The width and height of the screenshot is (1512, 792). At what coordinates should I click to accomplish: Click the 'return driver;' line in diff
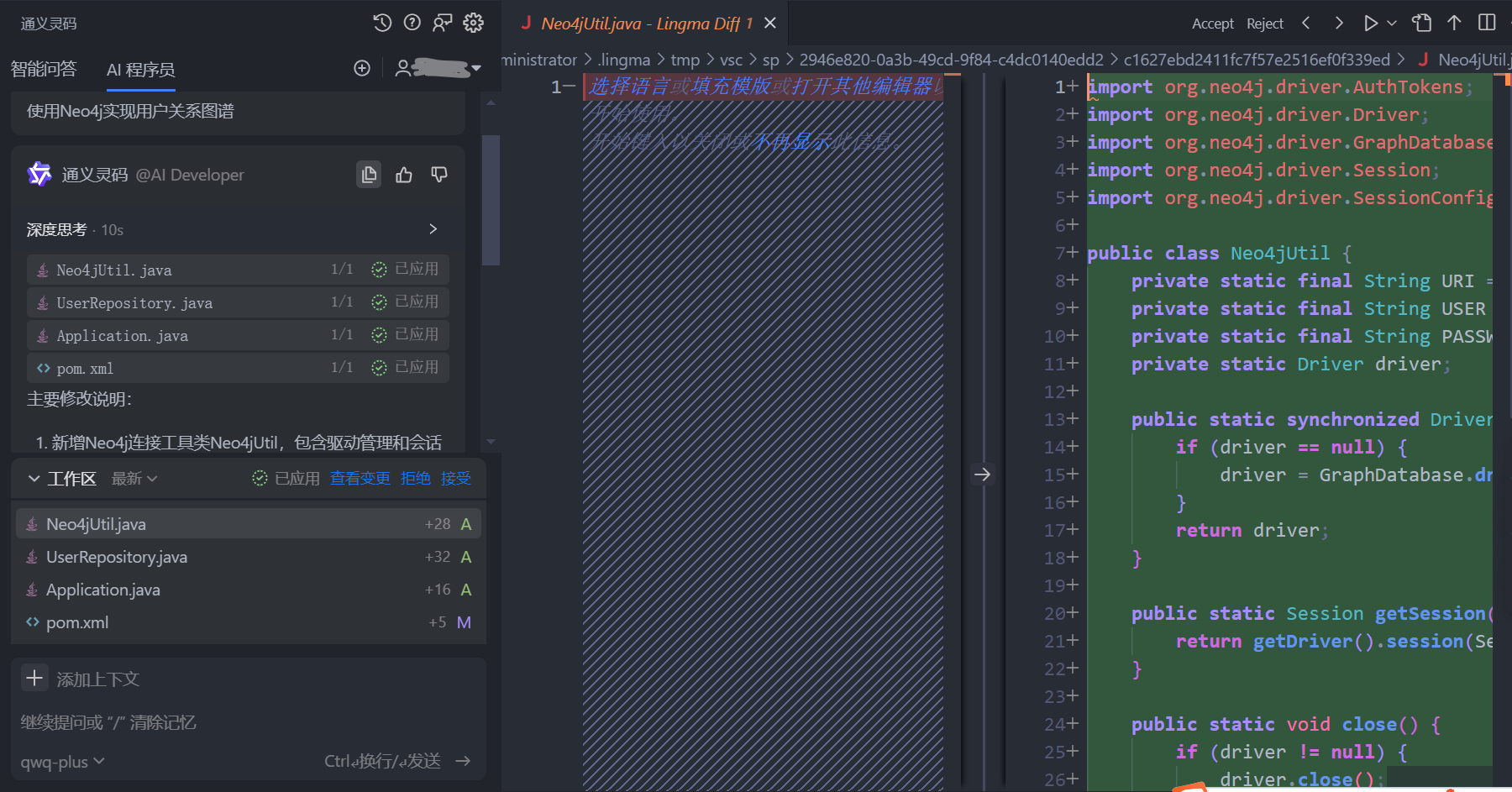pyautogui.click(x=1252, y=530)
